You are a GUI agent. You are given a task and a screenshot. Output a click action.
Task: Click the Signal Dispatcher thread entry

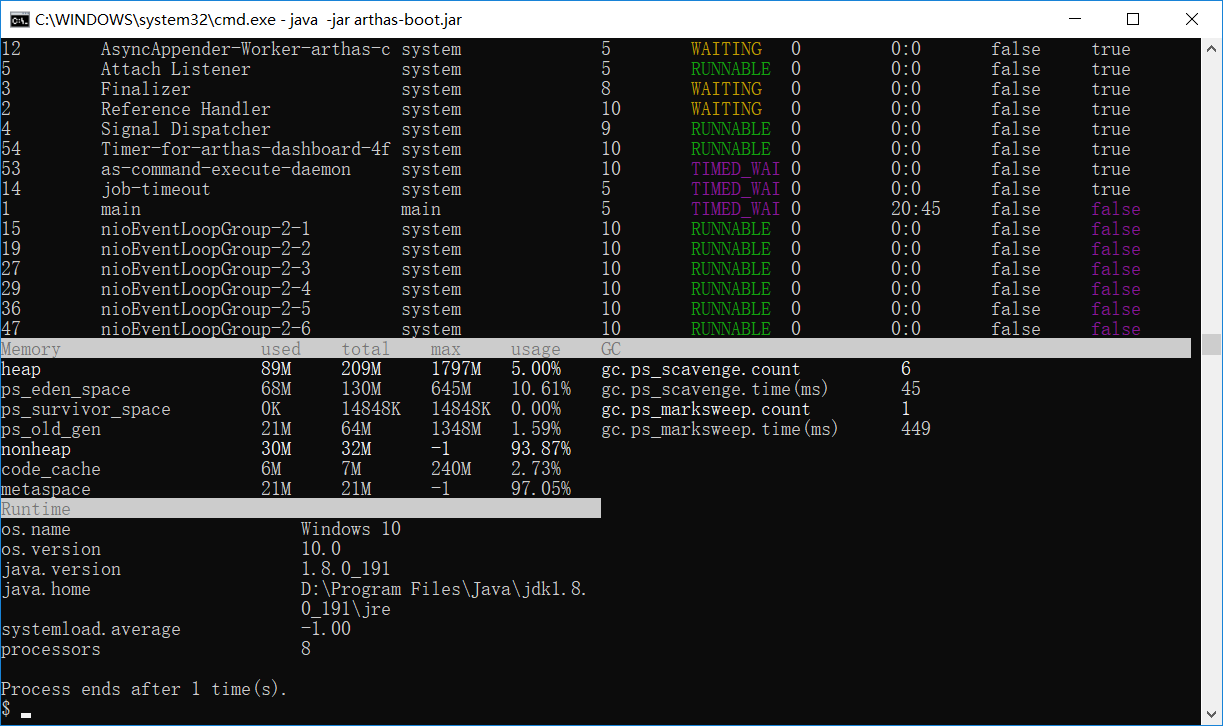186,129
